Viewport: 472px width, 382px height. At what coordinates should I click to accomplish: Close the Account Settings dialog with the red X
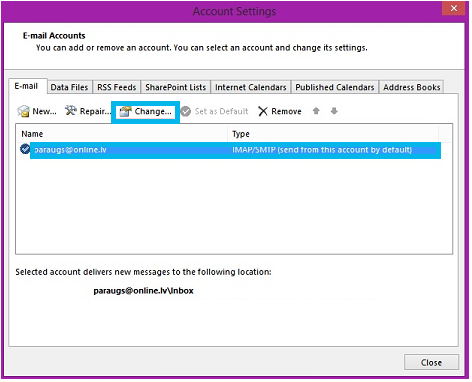[x=453, y=8]
